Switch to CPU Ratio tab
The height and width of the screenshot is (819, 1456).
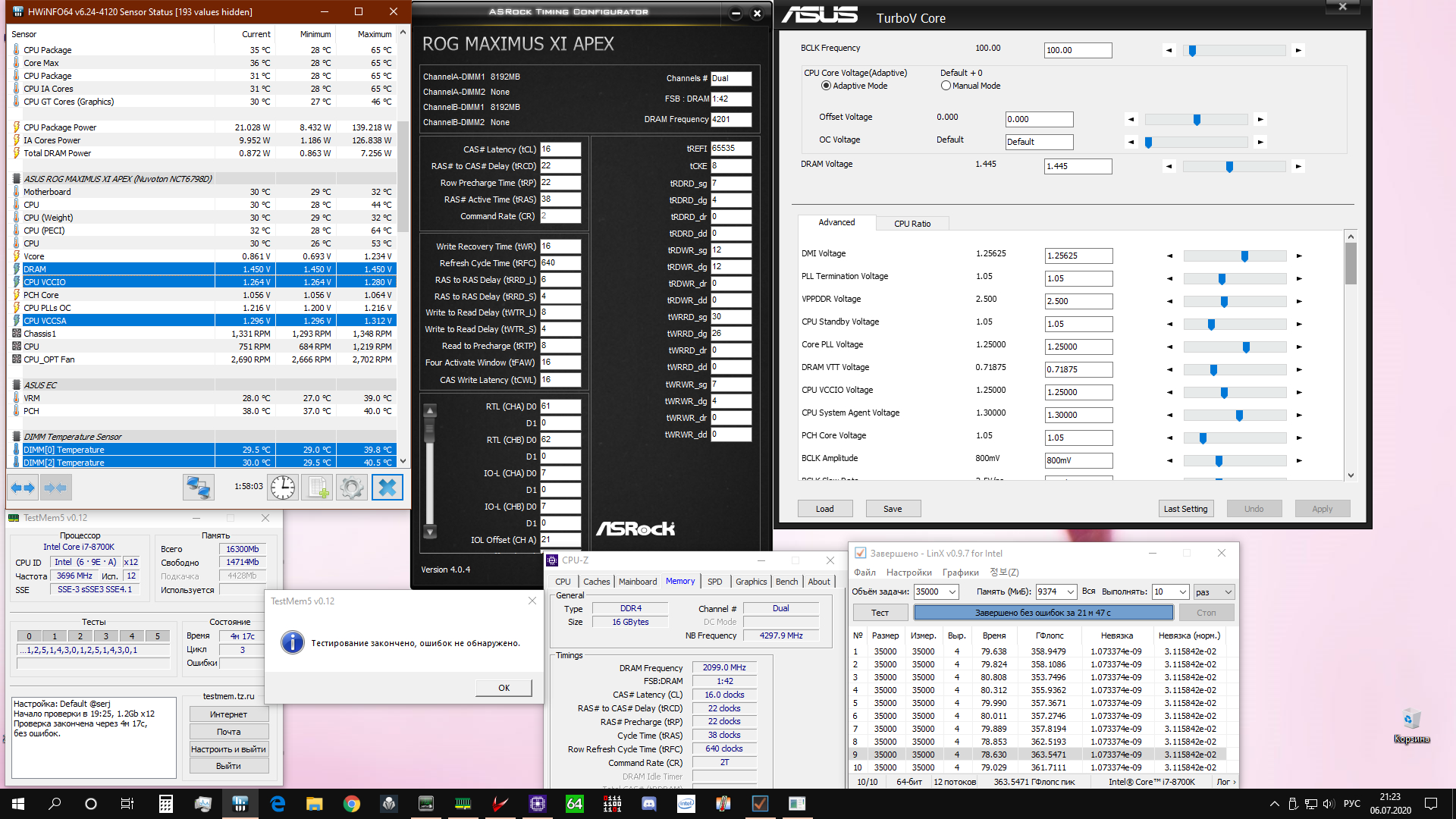(x=912, y=224)
